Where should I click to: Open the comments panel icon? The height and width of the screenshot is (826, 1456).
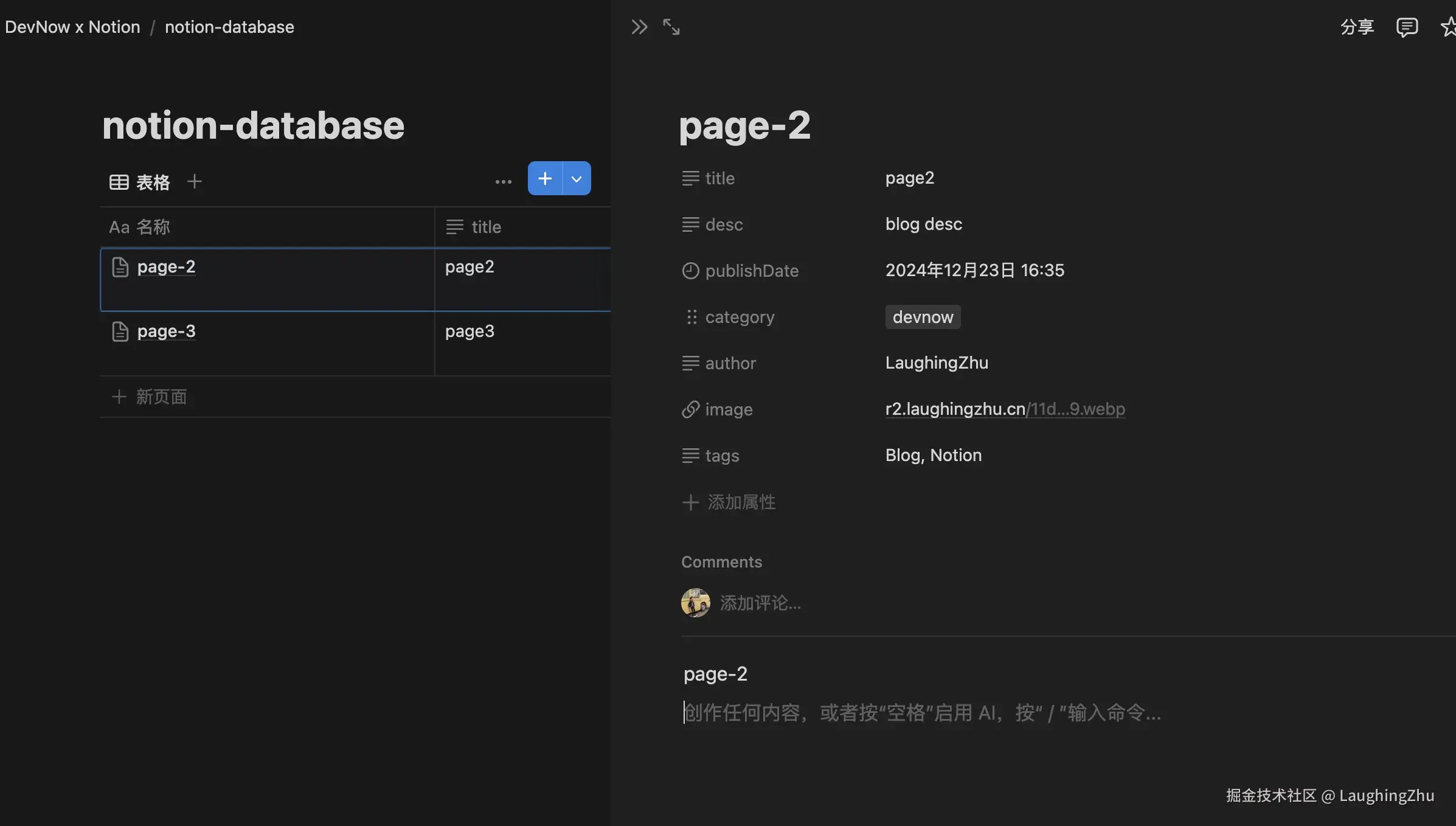coord(1407,27)
